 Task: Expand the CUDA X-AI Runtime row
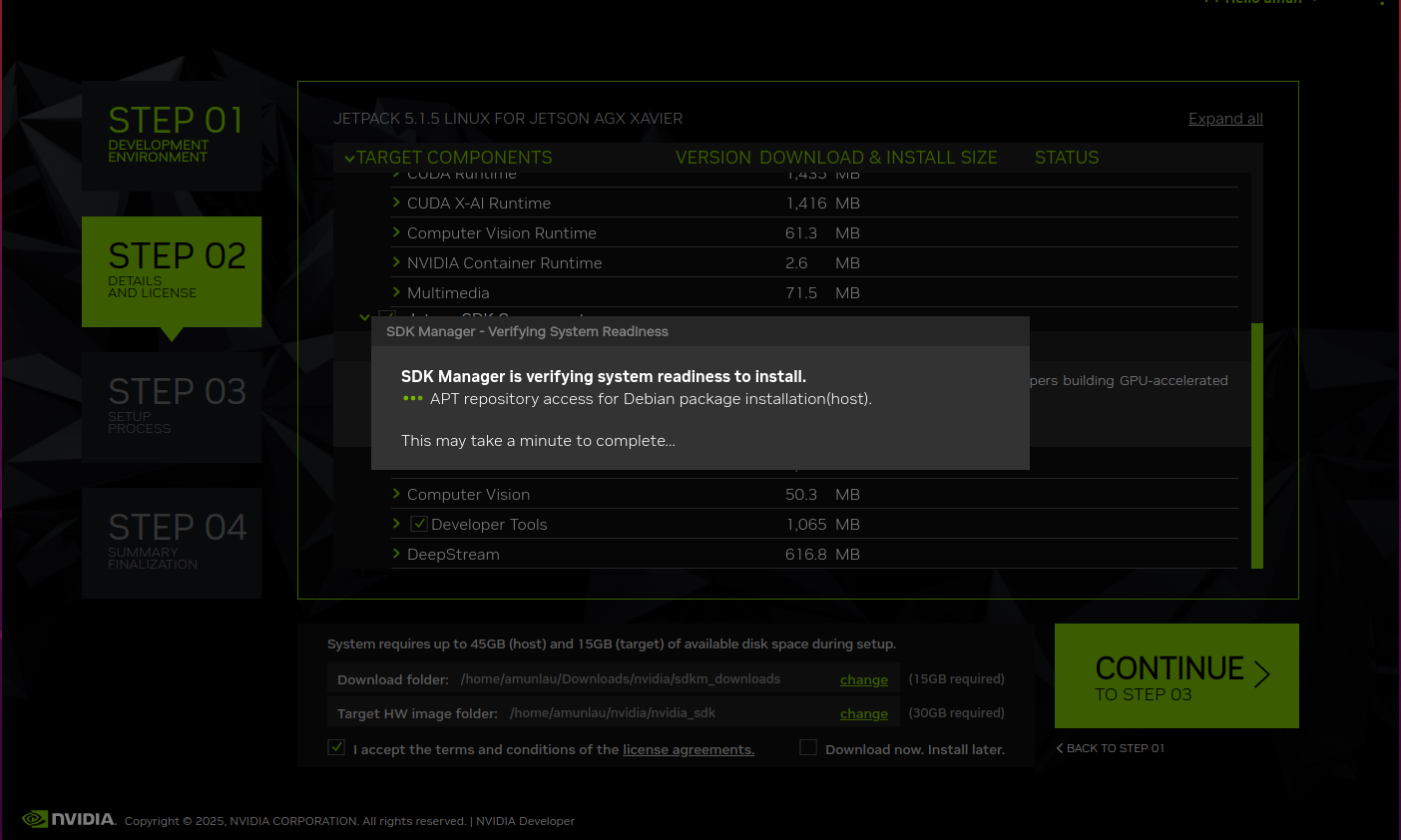(396, 203)
